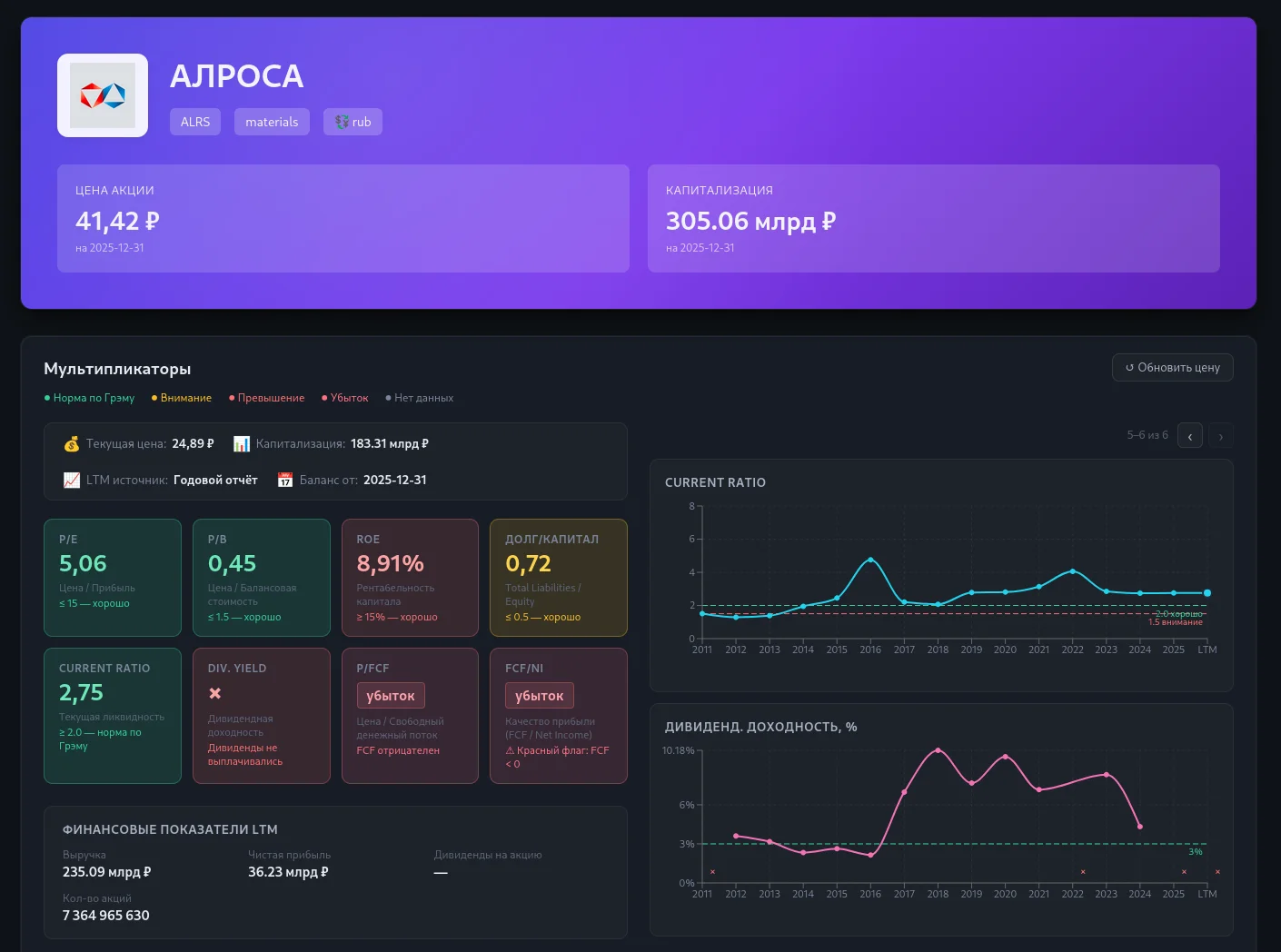Click the Дивиденды на акцию label
This screenshot has height=952, width=1281.
click(x=488, y=855)
